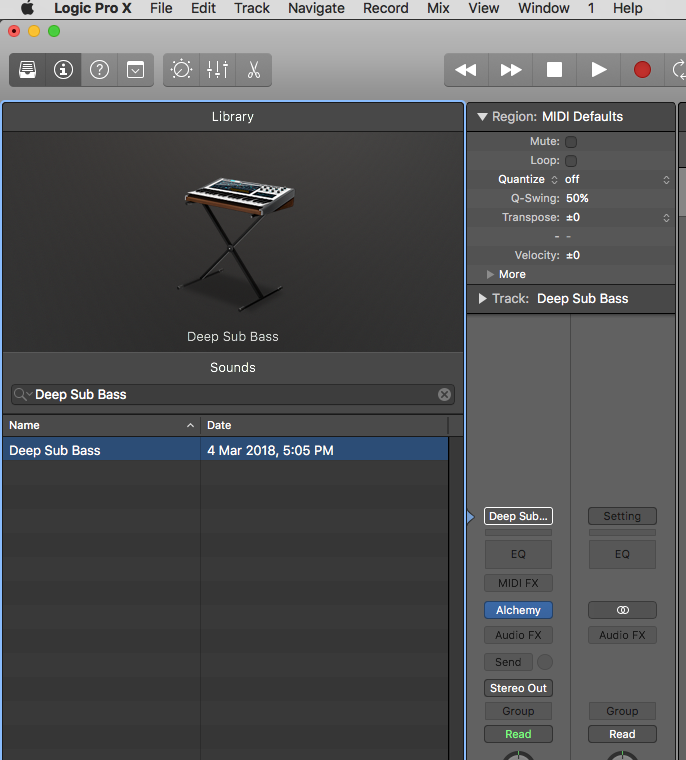The width and height of the screenshot is (686, 760).
Task: Collapse the Region MIDI Defaults section
Action: (482, 117)
